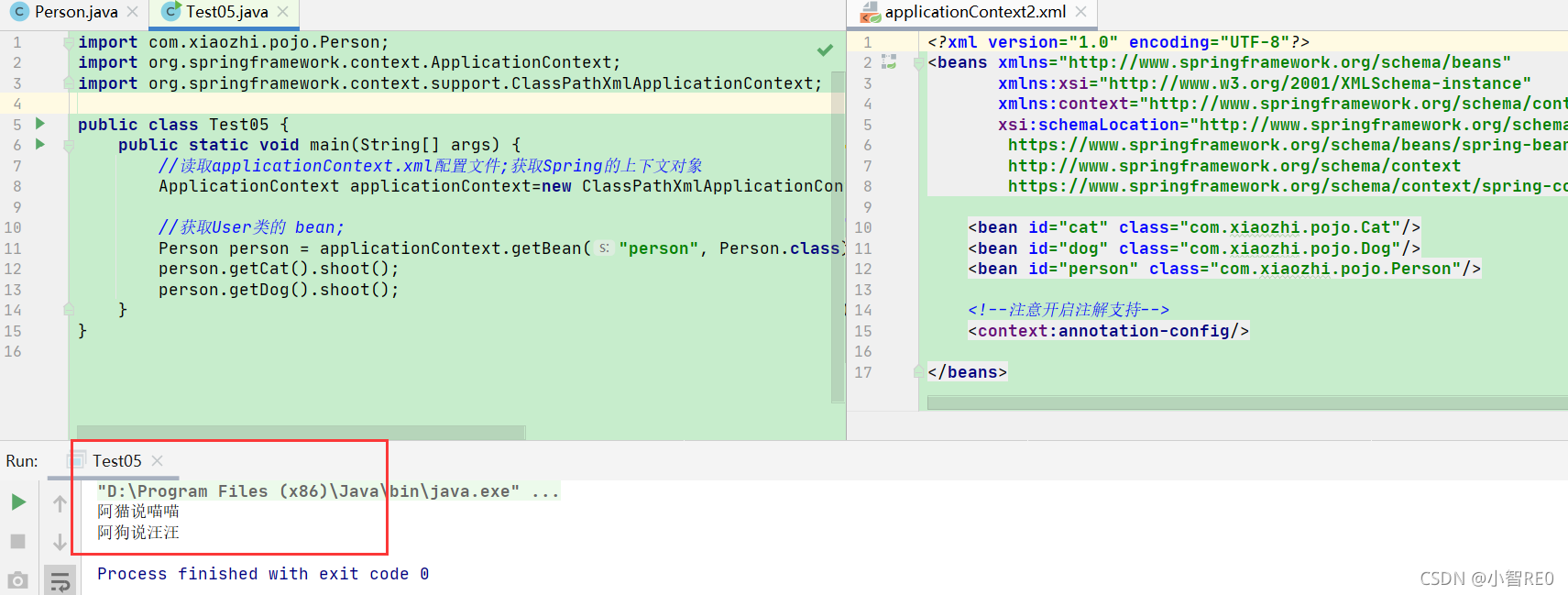Click the bean id="dog" line in XML
This screenshot has width=1568, height=595.
point(1194,248)
